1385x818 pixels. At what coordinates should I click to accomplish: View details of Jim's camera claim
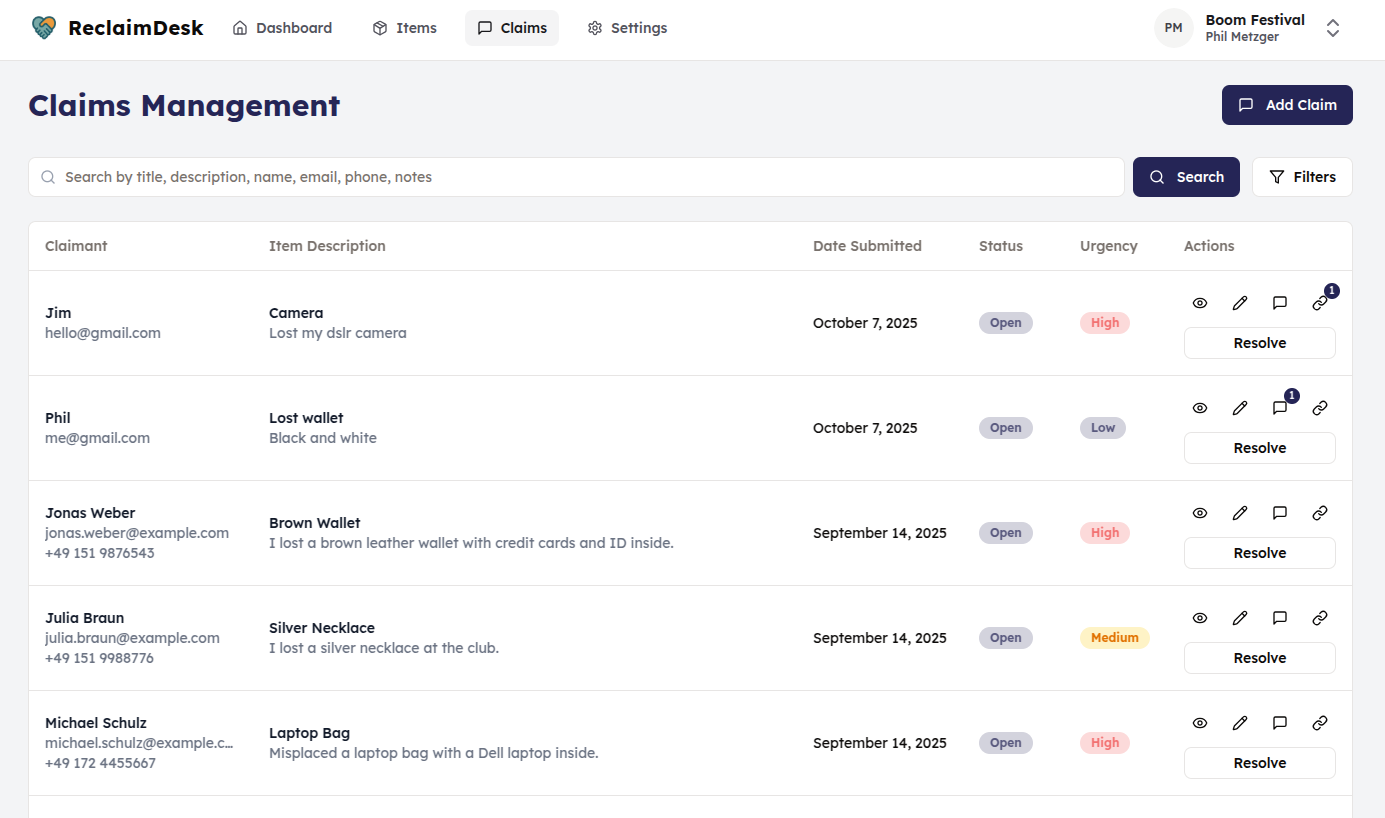pos(1199,302)
